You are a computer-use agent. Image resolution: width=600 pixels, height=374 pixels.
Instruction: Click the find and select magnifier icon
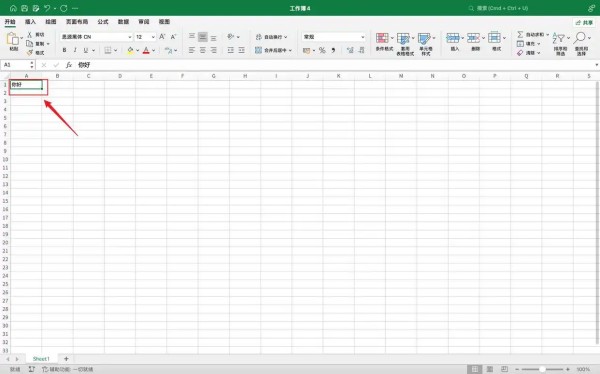point(580,38)
